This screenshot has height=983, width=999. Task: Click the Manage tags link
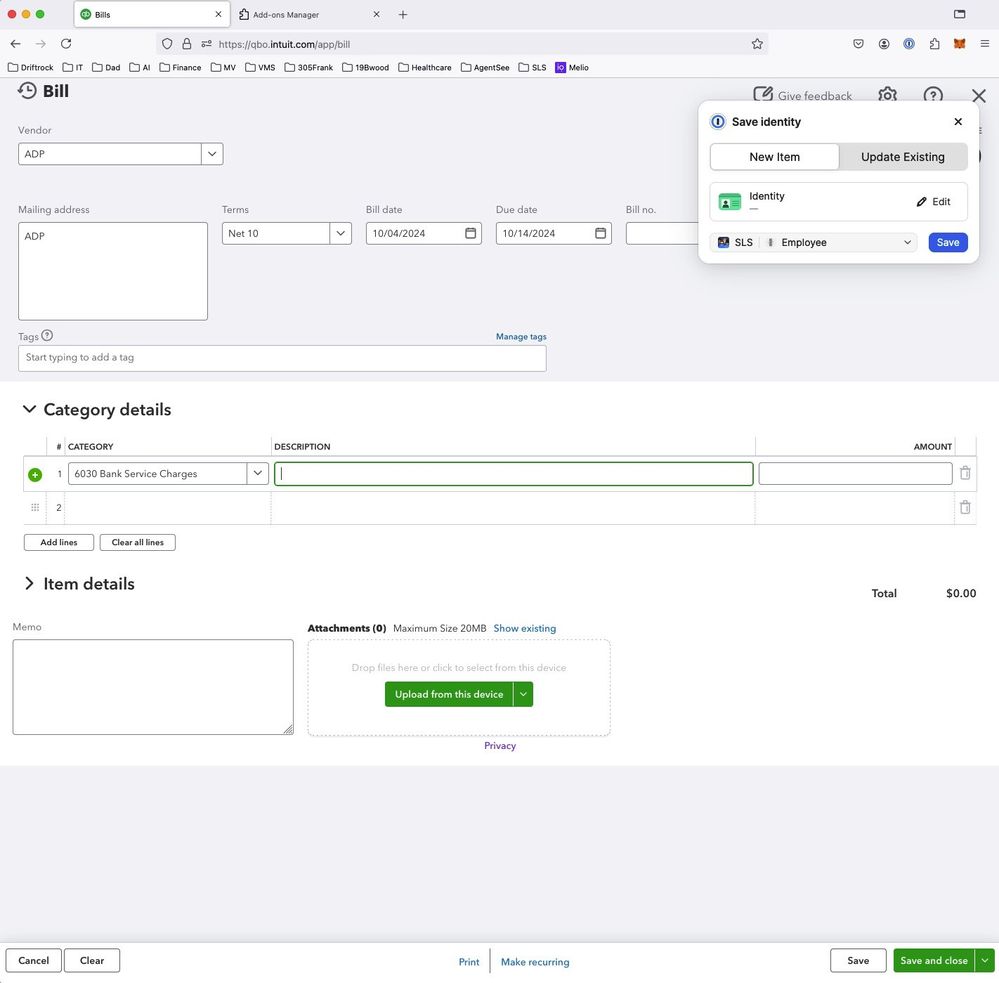(x=521, y=337)
